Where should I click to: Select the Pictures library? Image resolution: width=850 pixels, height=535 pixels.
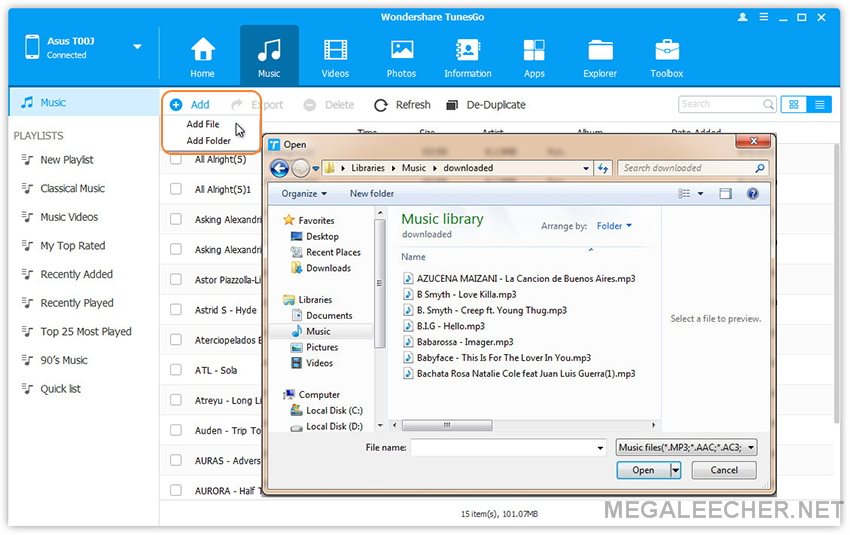[315, 347]
